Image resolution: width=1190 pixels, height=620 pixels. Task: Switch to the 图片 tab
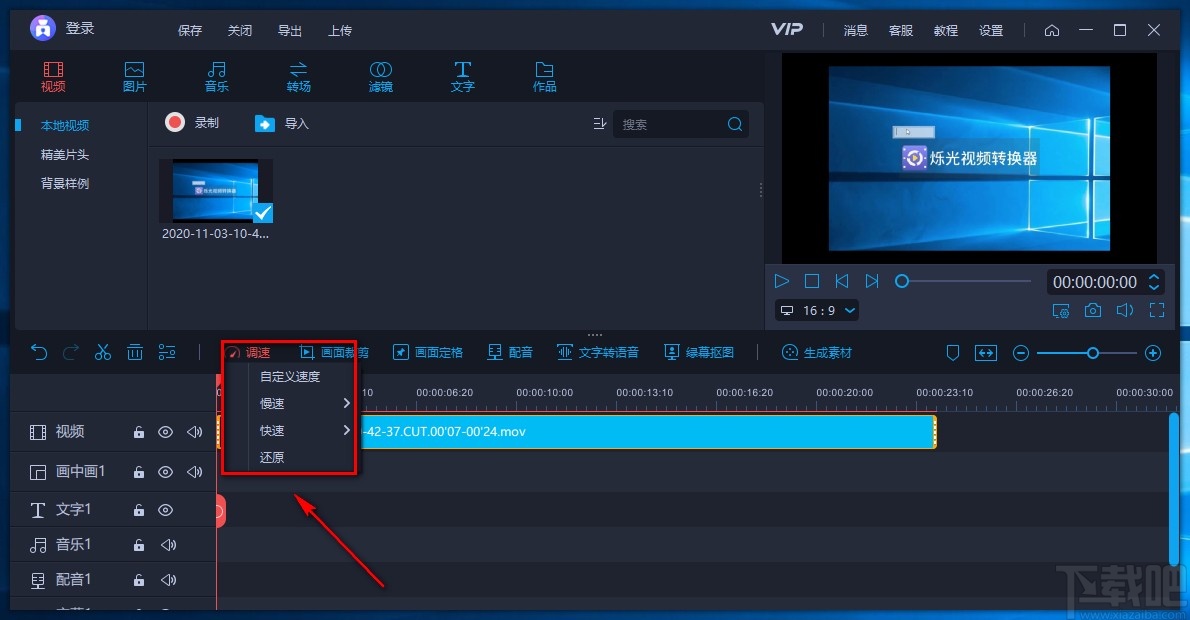tap(134, 77)
